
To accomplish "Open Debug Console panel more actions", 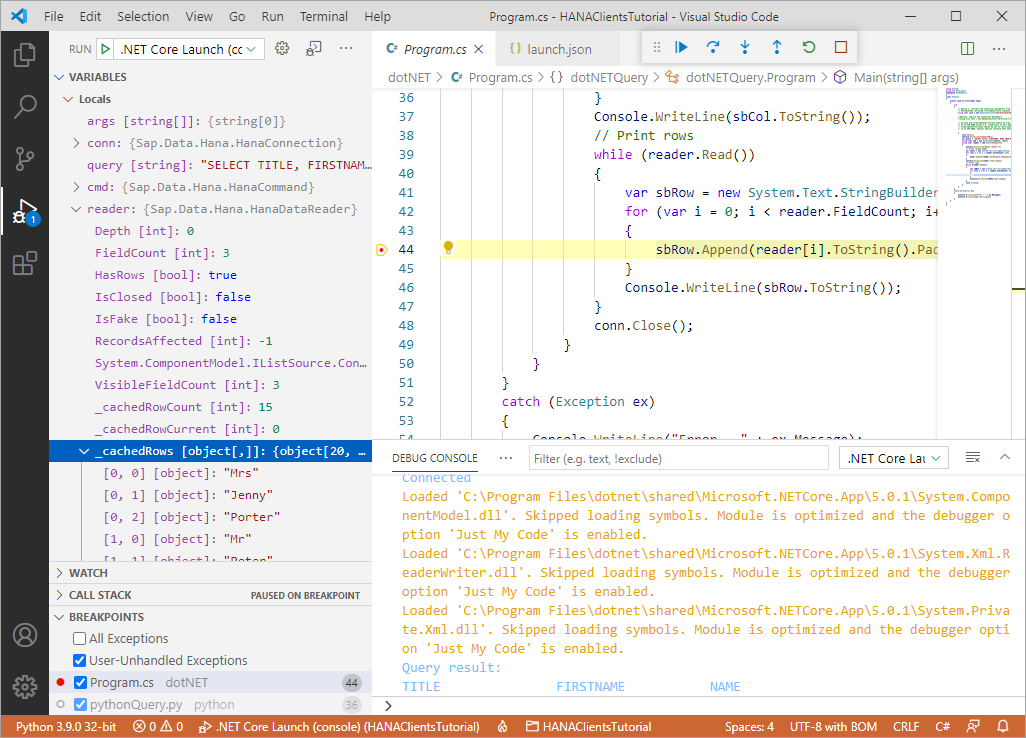I will [506, 458].
